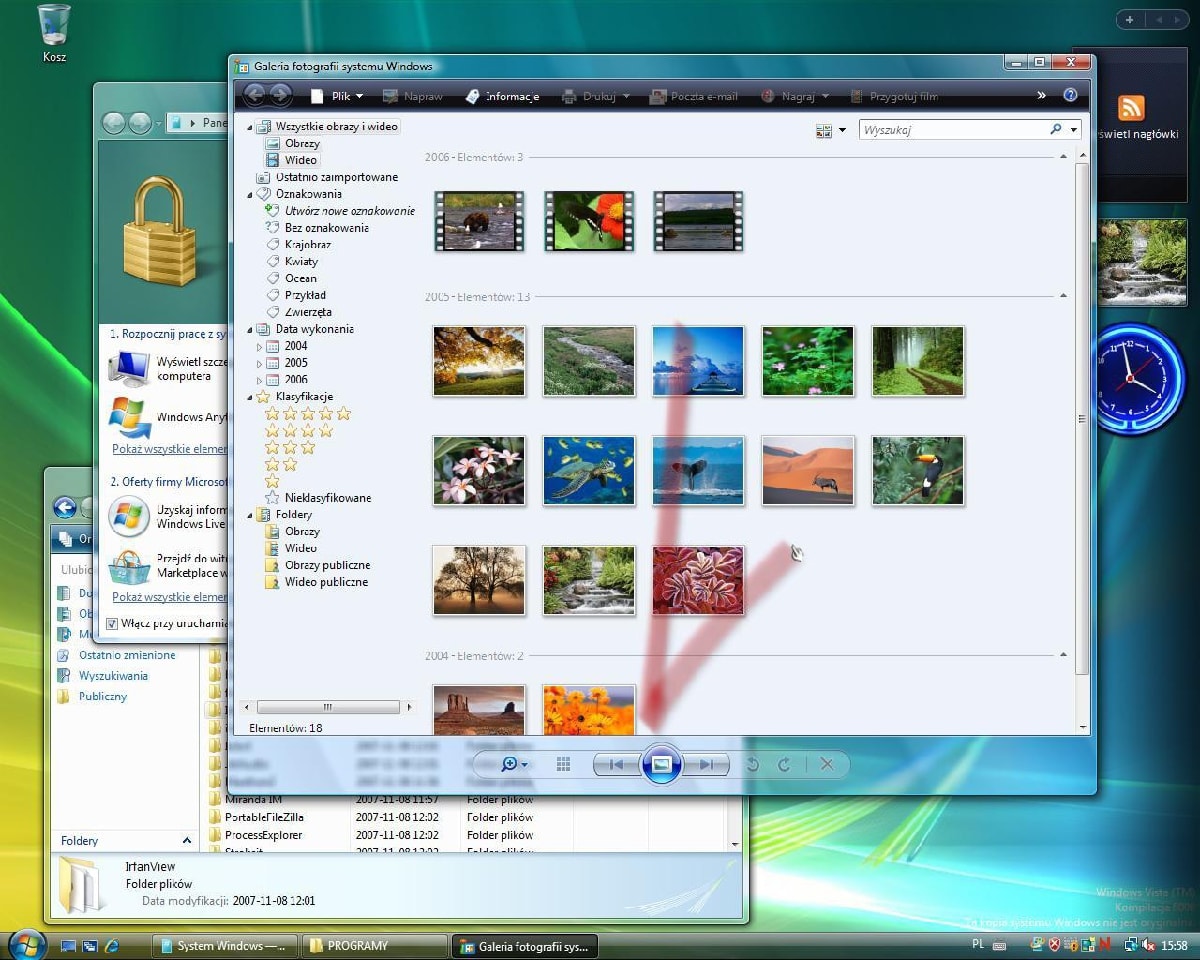Select the Napraw (Fix) toolbar item

(x=415, y=96)
